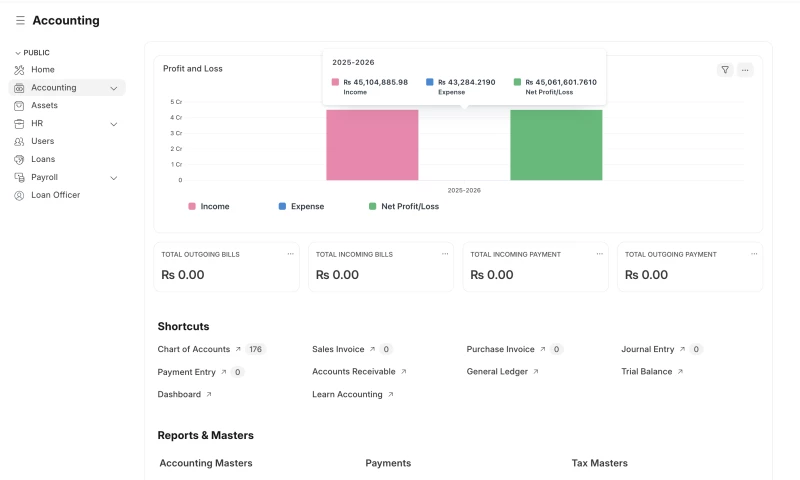Expand the Accounting sidebar chevron
This screenshot has width=800, height=480.
[x=114, y=88]
